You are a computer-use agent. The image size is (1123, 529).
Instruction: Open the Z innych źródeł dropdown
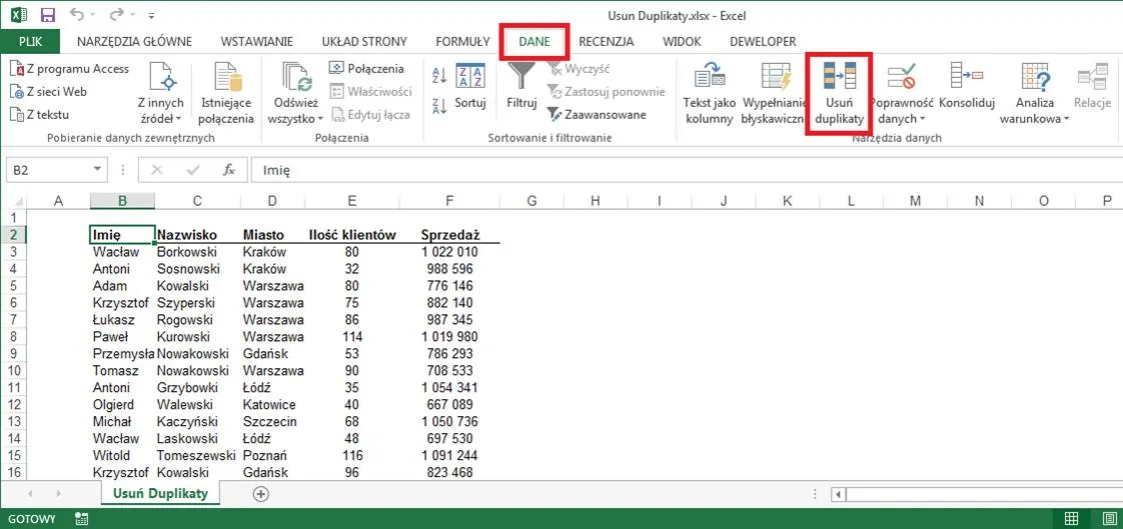[160, 119]
